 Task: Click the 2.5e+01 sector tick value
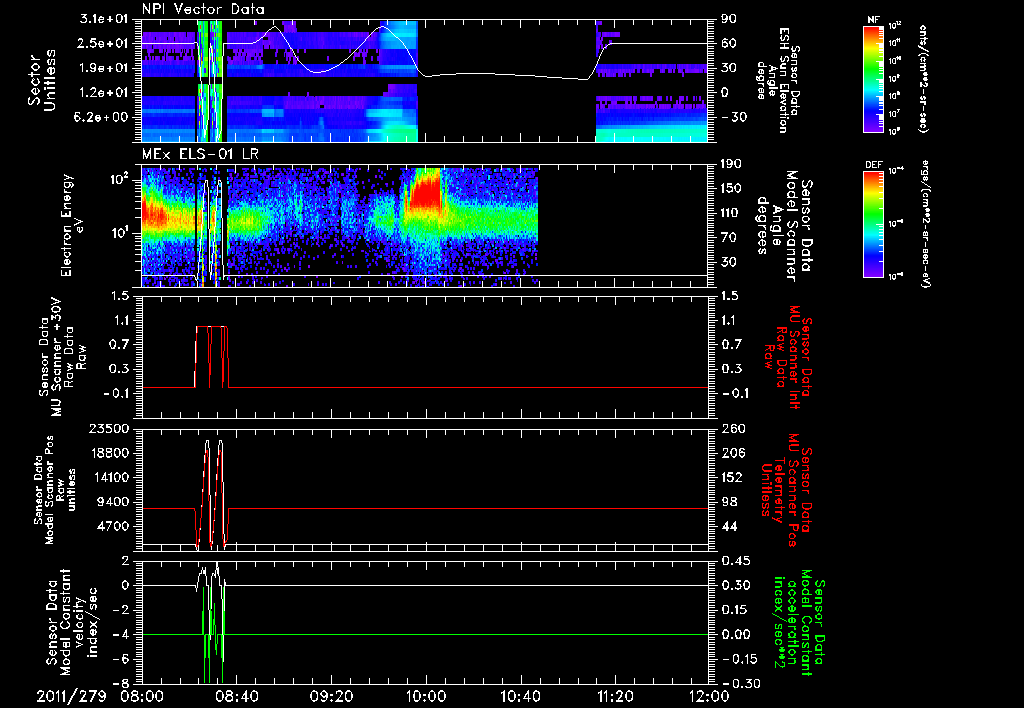102,43
